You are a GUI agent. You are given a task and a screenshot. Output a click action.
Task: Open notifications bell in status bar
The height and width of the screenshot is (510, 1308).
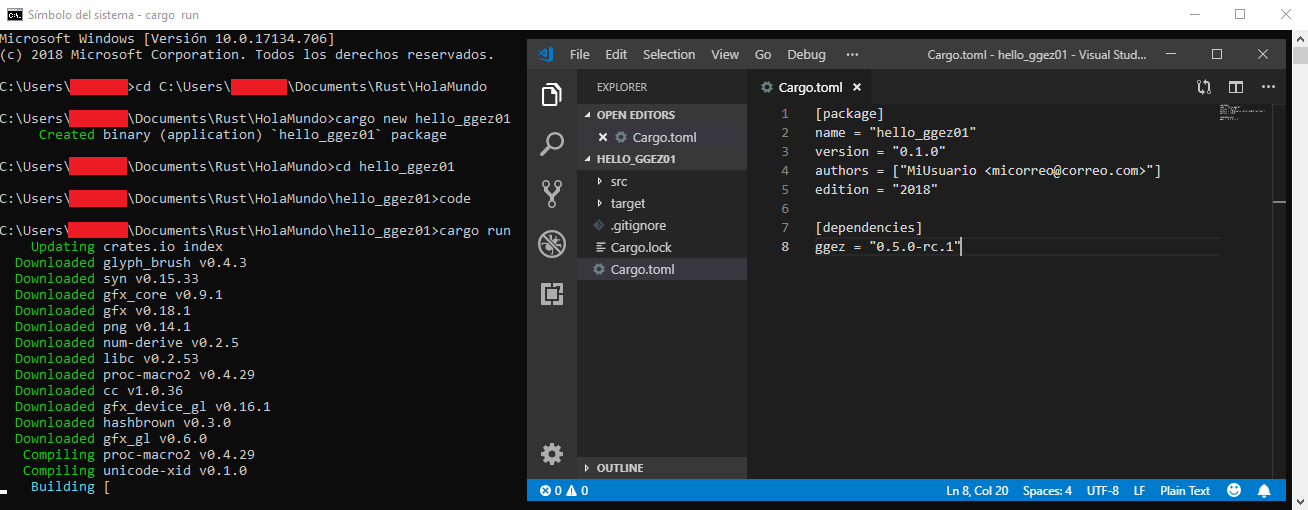coord(1264,491)
